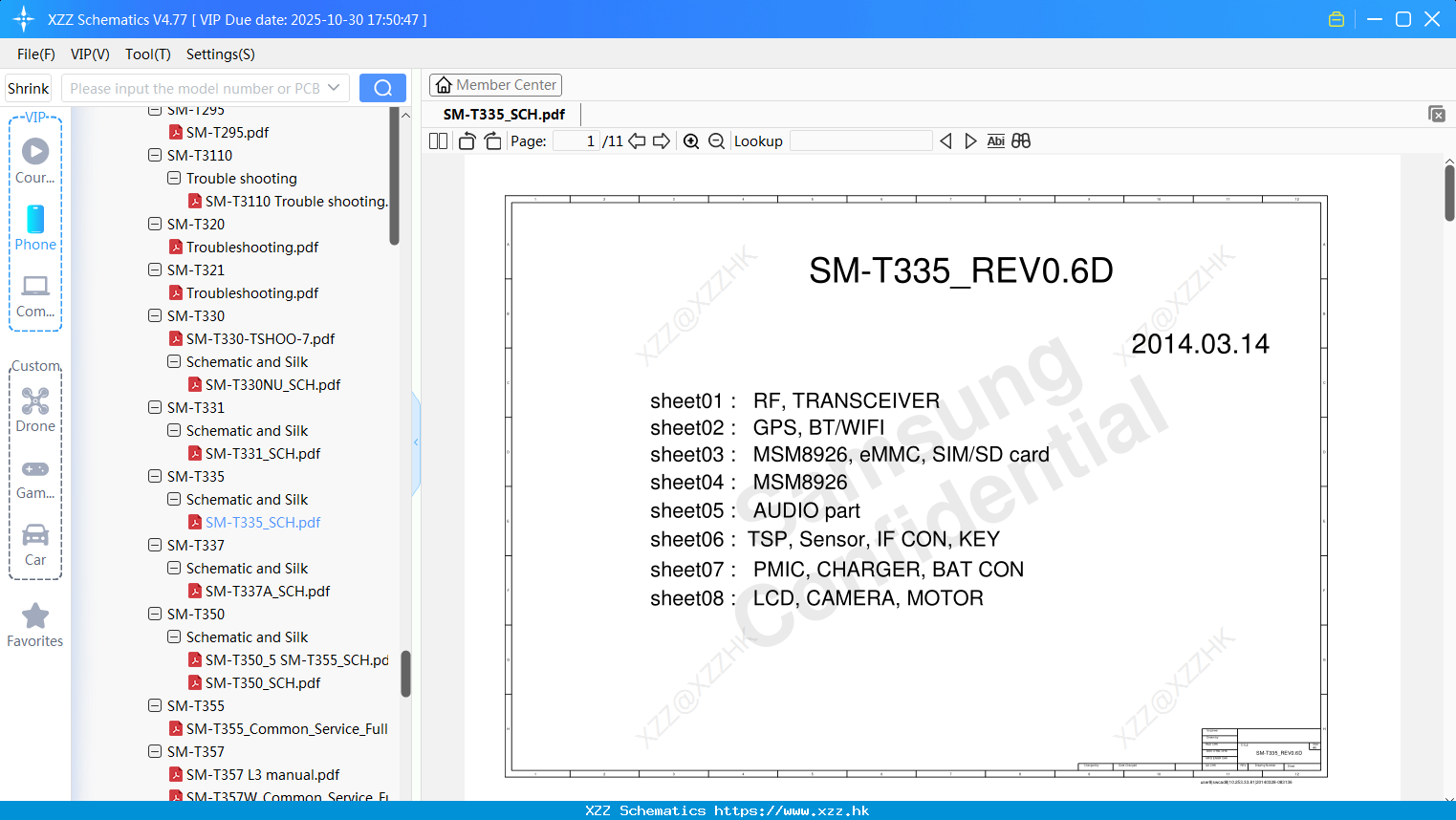This screenshot has height=820, width=1456.
Task: Open the Courses sidebar item
Action: click(x=35, y=161)
